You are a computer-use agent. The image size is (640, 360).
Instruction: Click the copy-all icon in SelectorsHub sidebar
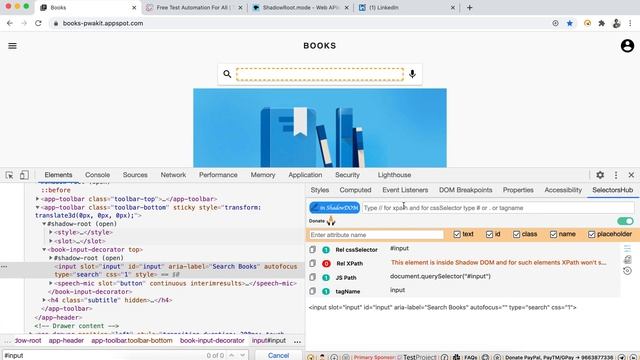coord(627,260)
